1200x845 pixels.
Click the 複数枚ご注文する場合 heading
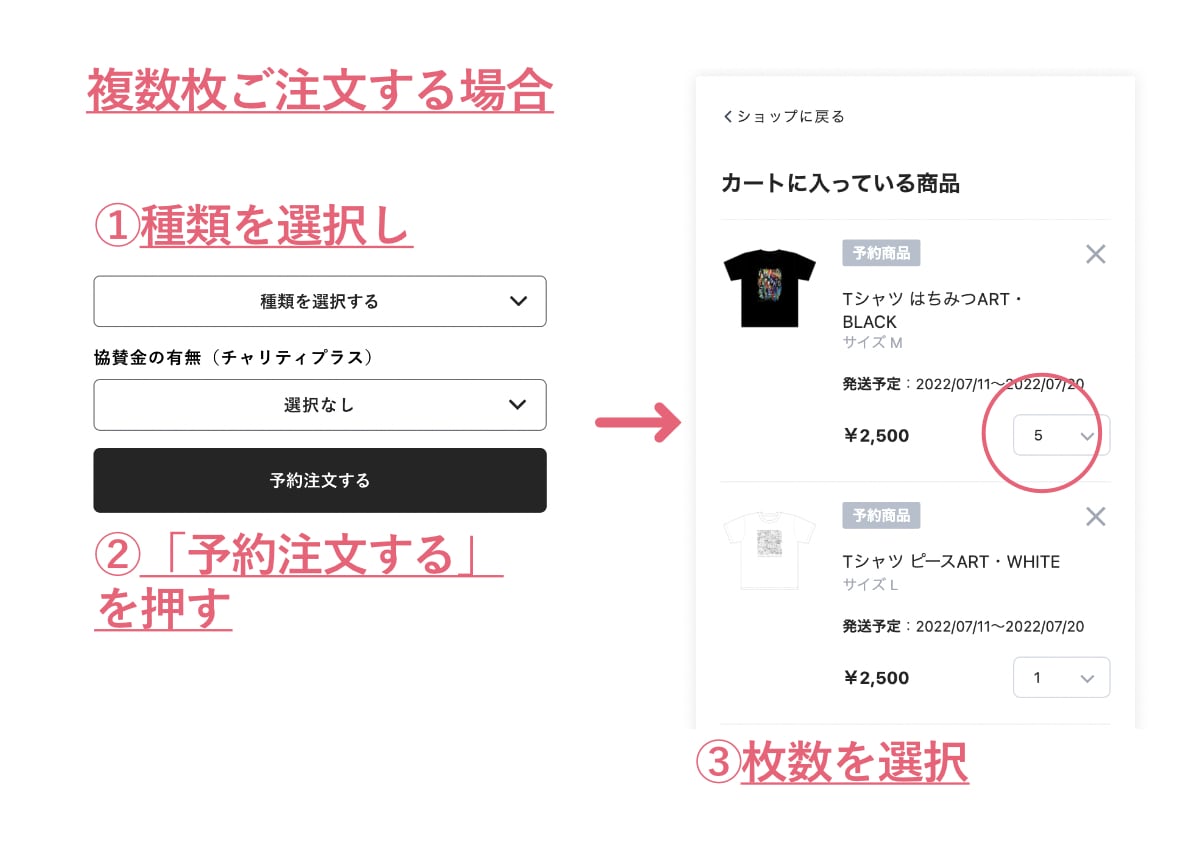(x=320, y=92)
